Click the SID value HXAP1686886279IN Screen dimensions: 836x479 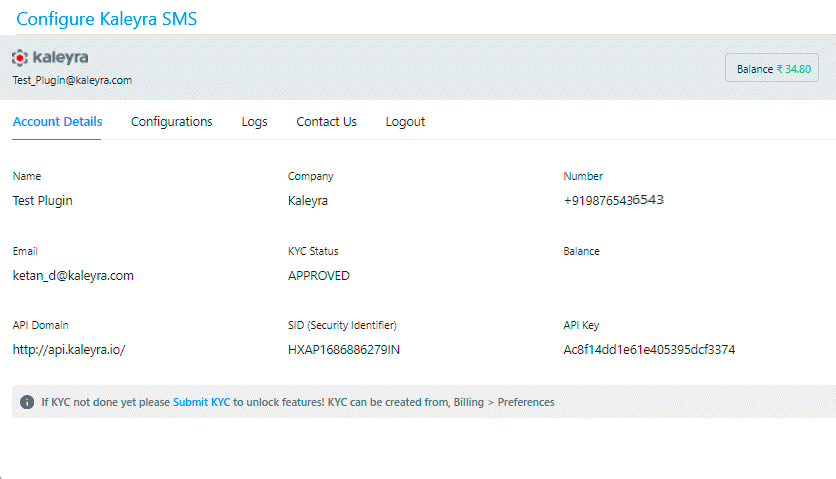coord(344,350)
